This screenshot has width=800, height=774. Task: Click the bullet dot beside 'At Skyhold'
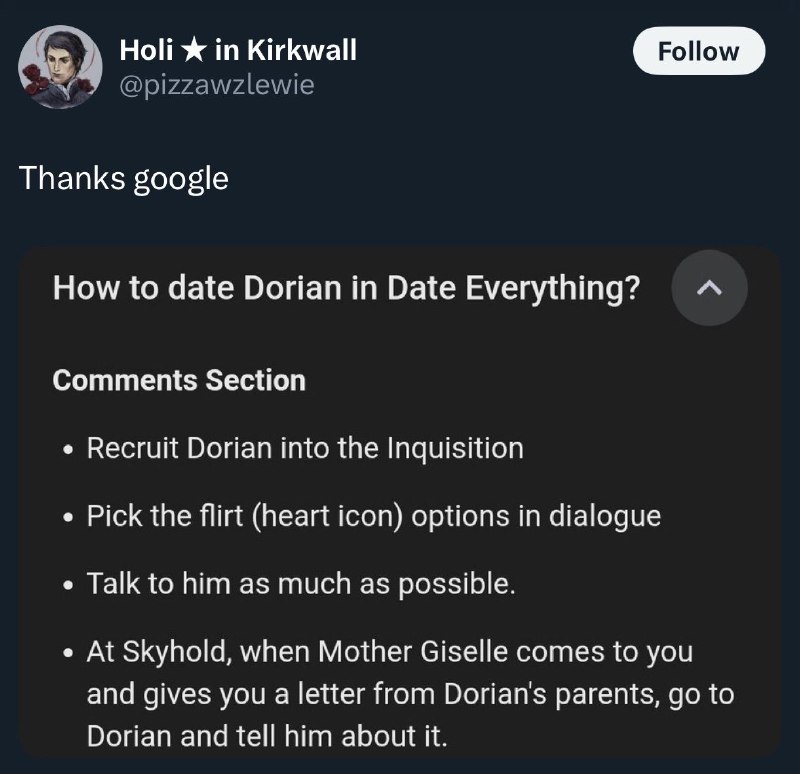coord(68,654)
